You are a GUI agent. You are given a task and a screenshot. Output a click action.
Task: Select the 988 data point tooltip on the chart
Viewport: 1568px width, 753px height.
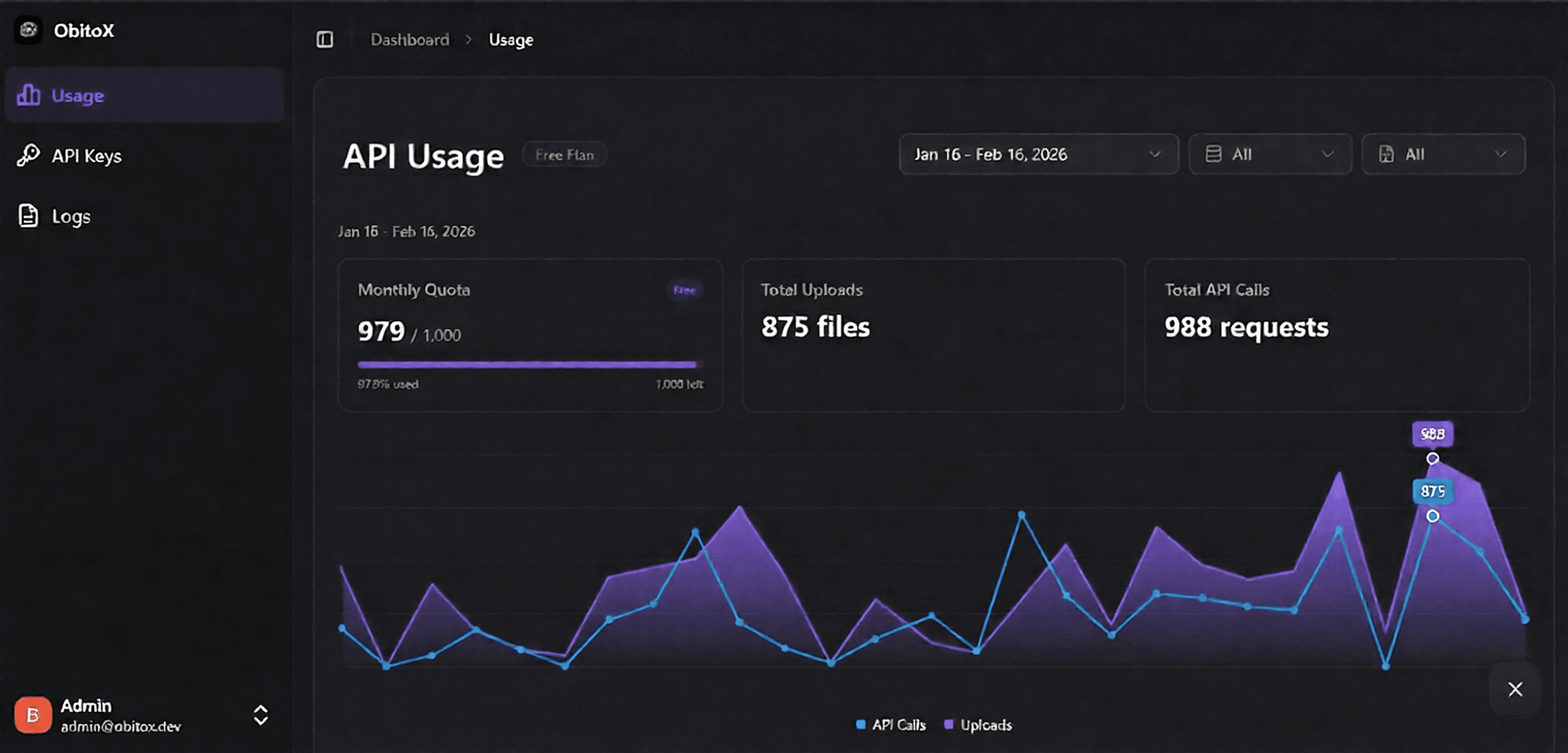1432,434
